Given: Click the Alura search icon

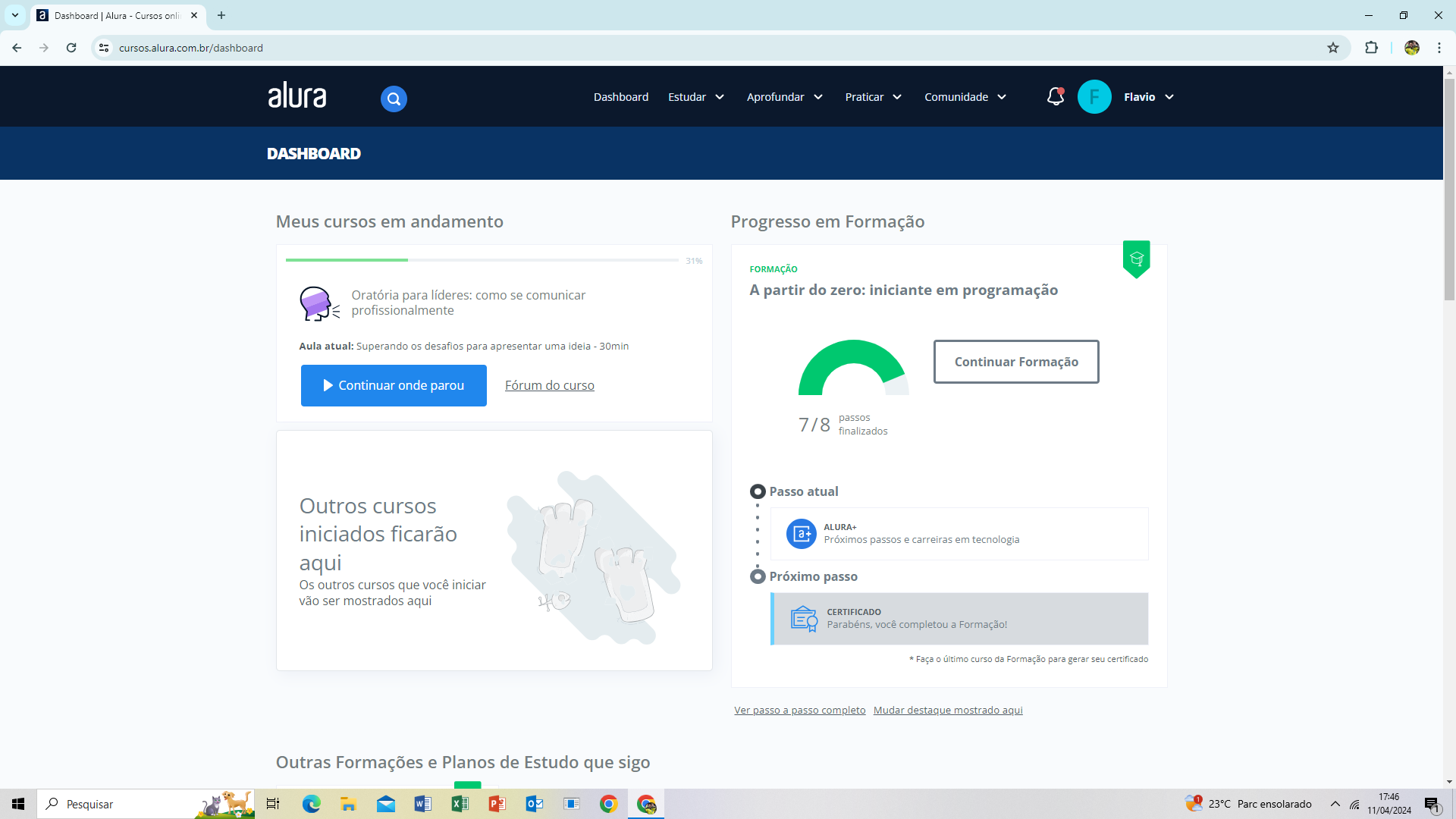Looking at the screenshot, I should [394, 97].
